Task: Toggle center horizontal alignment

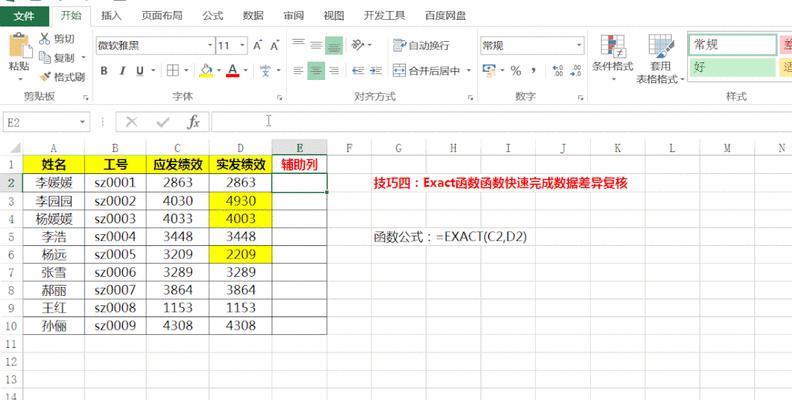Action: point(316,71)
